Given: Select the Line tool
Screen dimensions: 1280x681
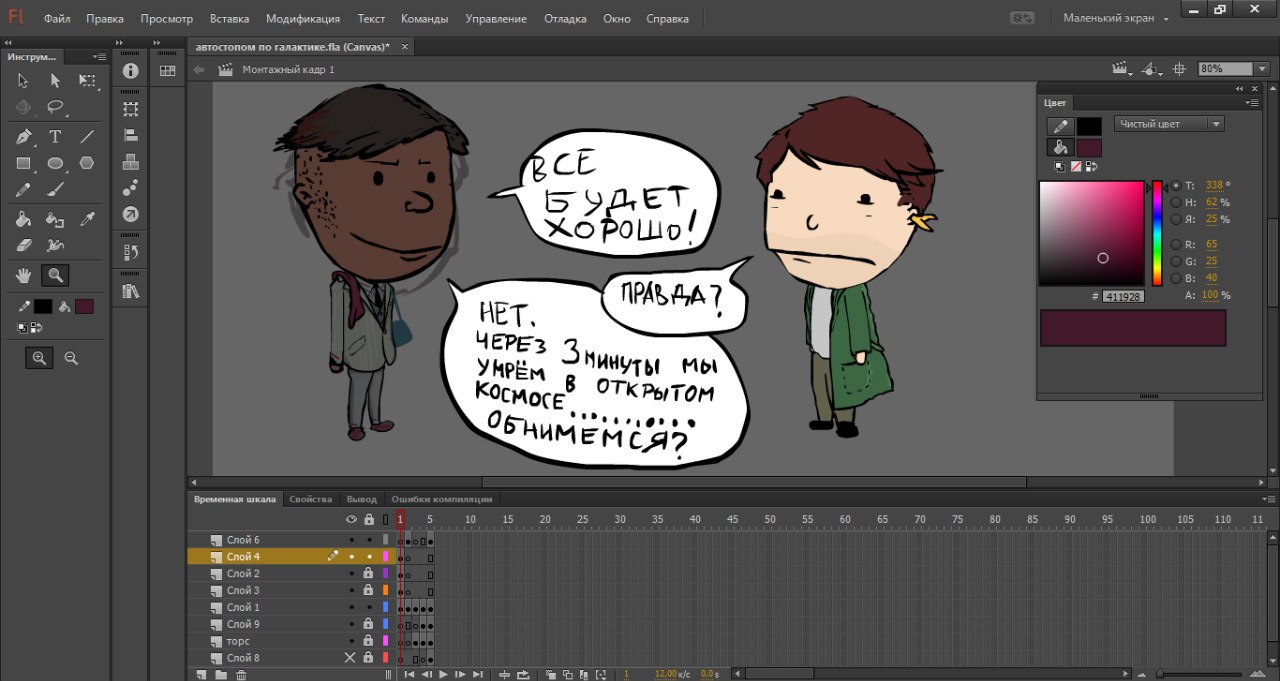Looking at the screenshot, I should 87,137.
